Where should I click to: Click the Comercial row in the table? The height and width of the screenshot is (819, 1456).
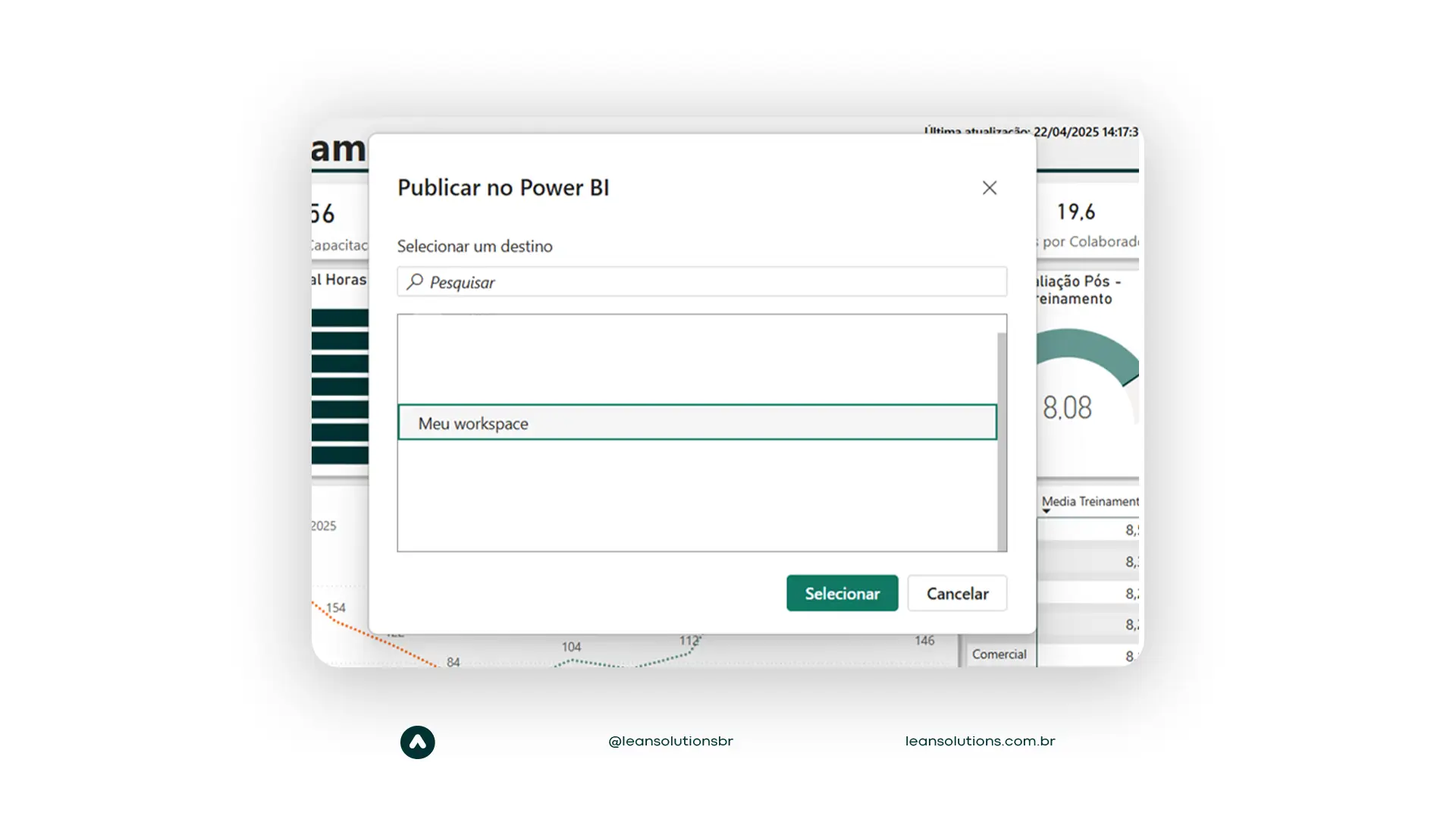pyautogui.click(x=999, y=654)
